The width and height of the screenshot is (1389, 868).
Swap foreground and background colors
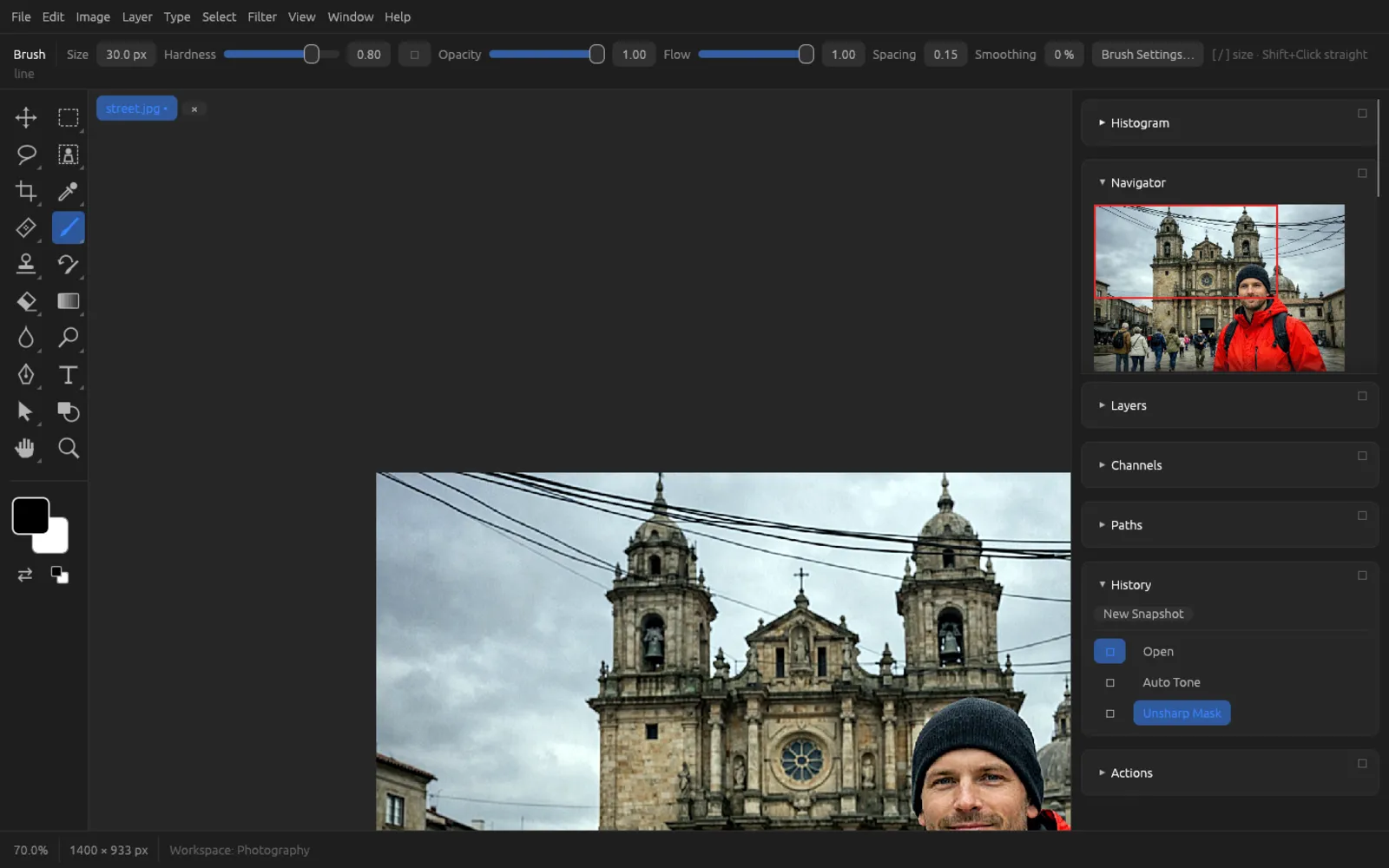point(25,575)
